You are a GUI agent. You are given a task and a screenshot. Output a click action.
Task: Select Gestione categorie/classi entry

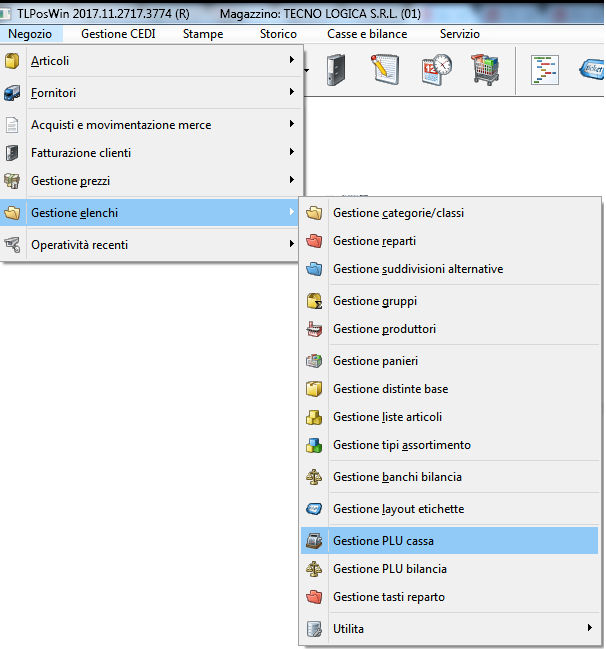398,213
